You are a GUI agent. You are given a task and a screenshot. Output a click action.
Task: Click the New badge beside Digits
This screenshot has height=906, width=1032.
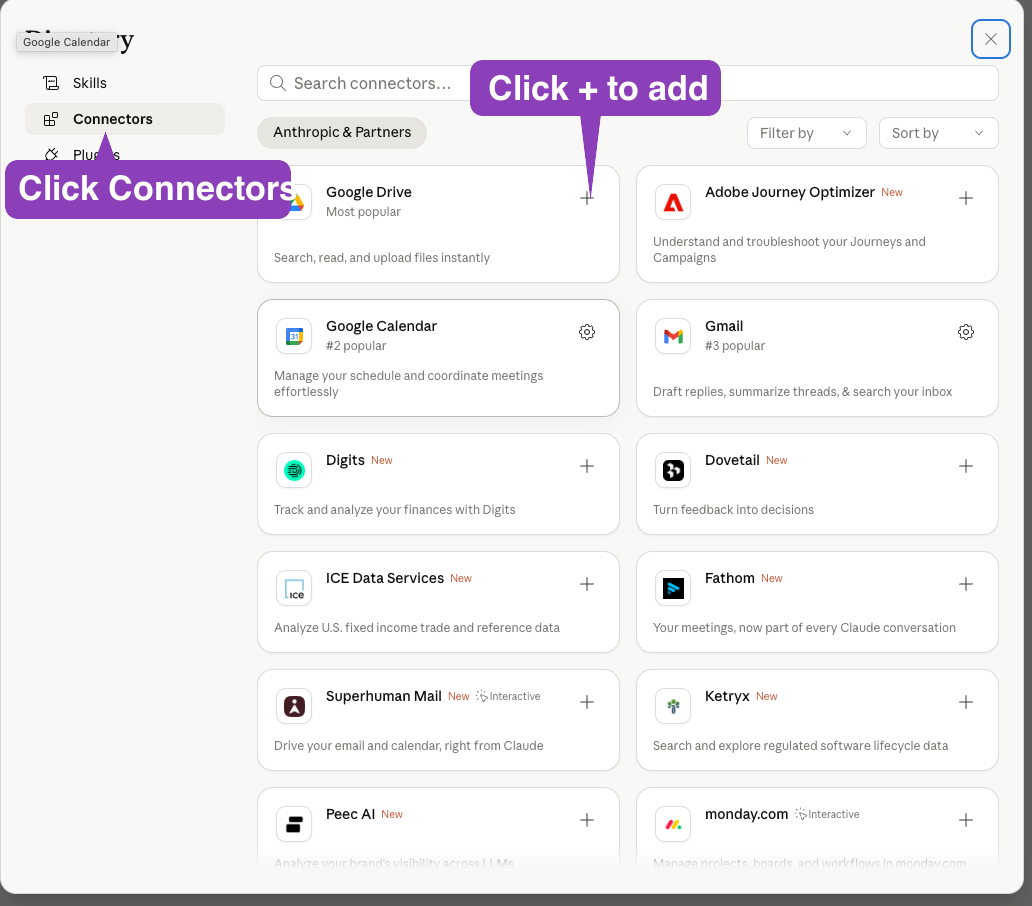[382, 461]
